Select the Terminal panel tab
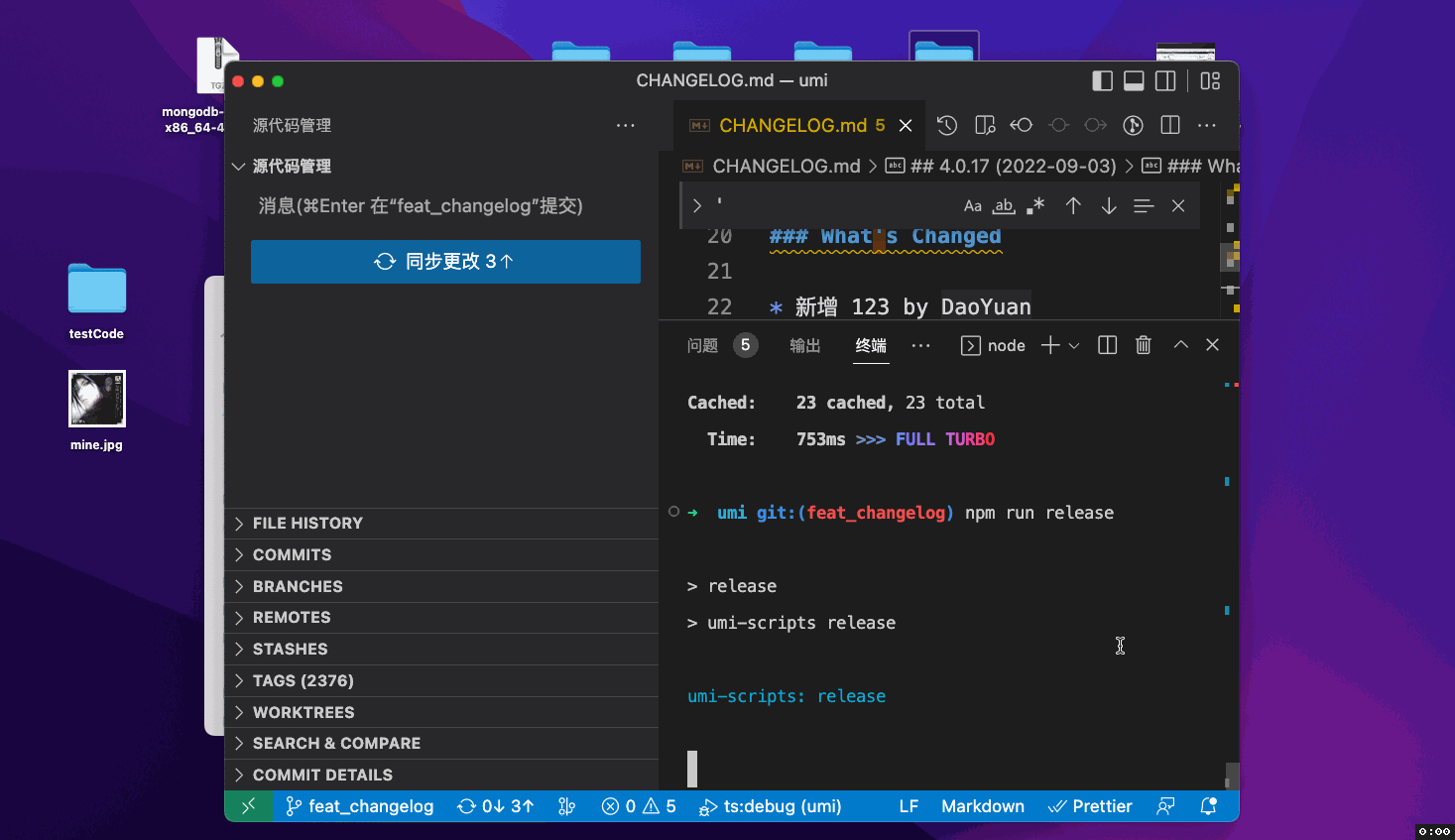The width and height of the screenshot is (1455, 840). pos(871,345)
